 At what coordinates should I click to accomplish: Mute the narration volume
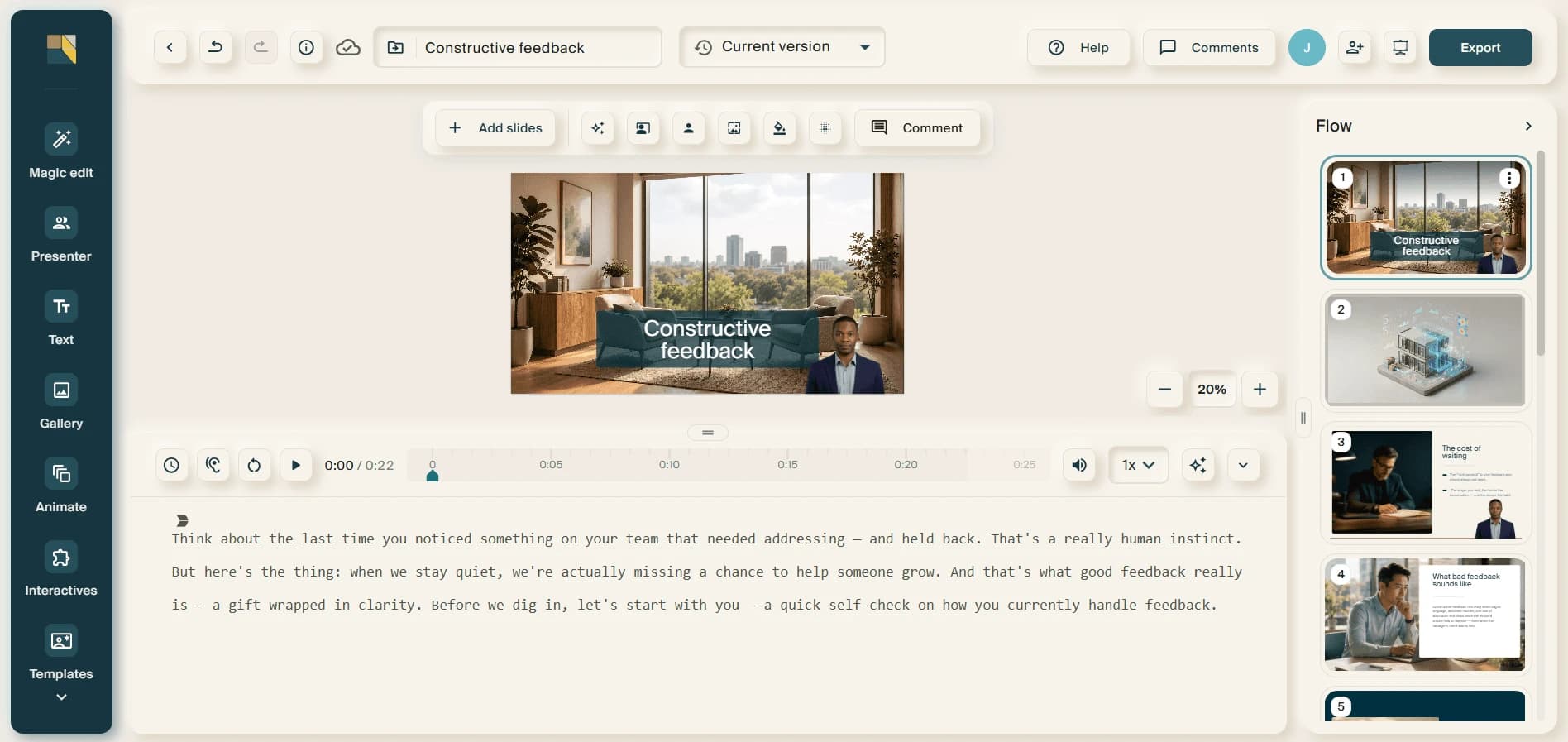tap(1079, 465)
